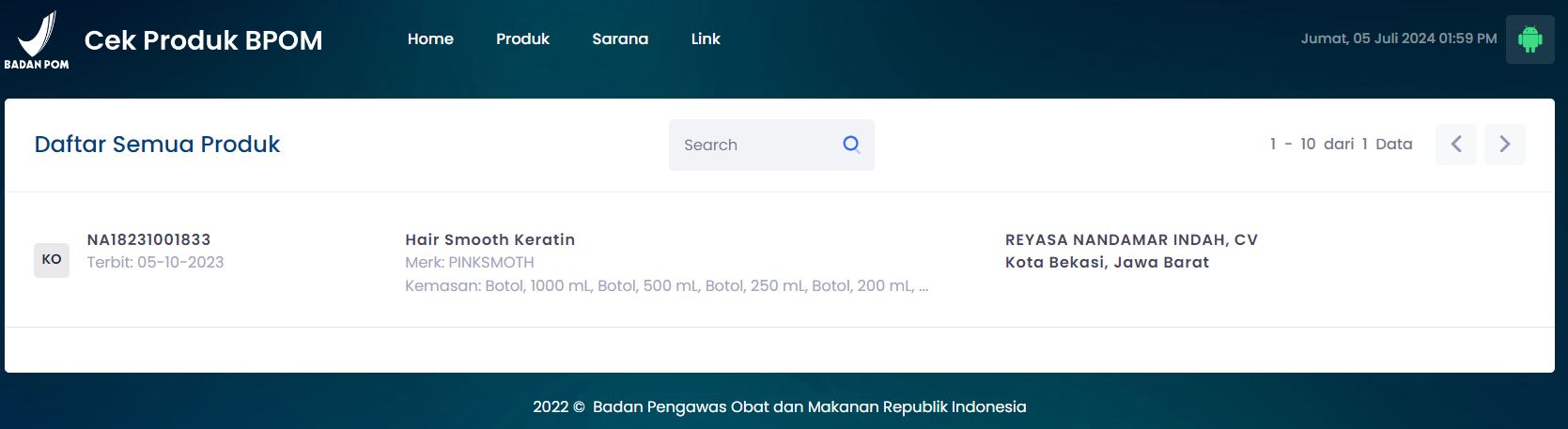Select registration number NA18231001833

[148, 239]
